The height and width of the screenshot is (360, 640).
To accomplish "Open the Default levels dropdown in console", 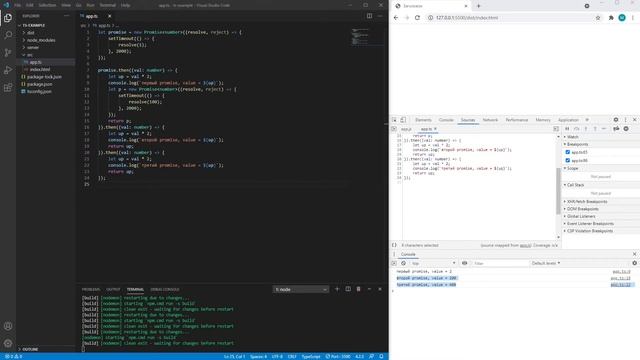I will point(546,263).
